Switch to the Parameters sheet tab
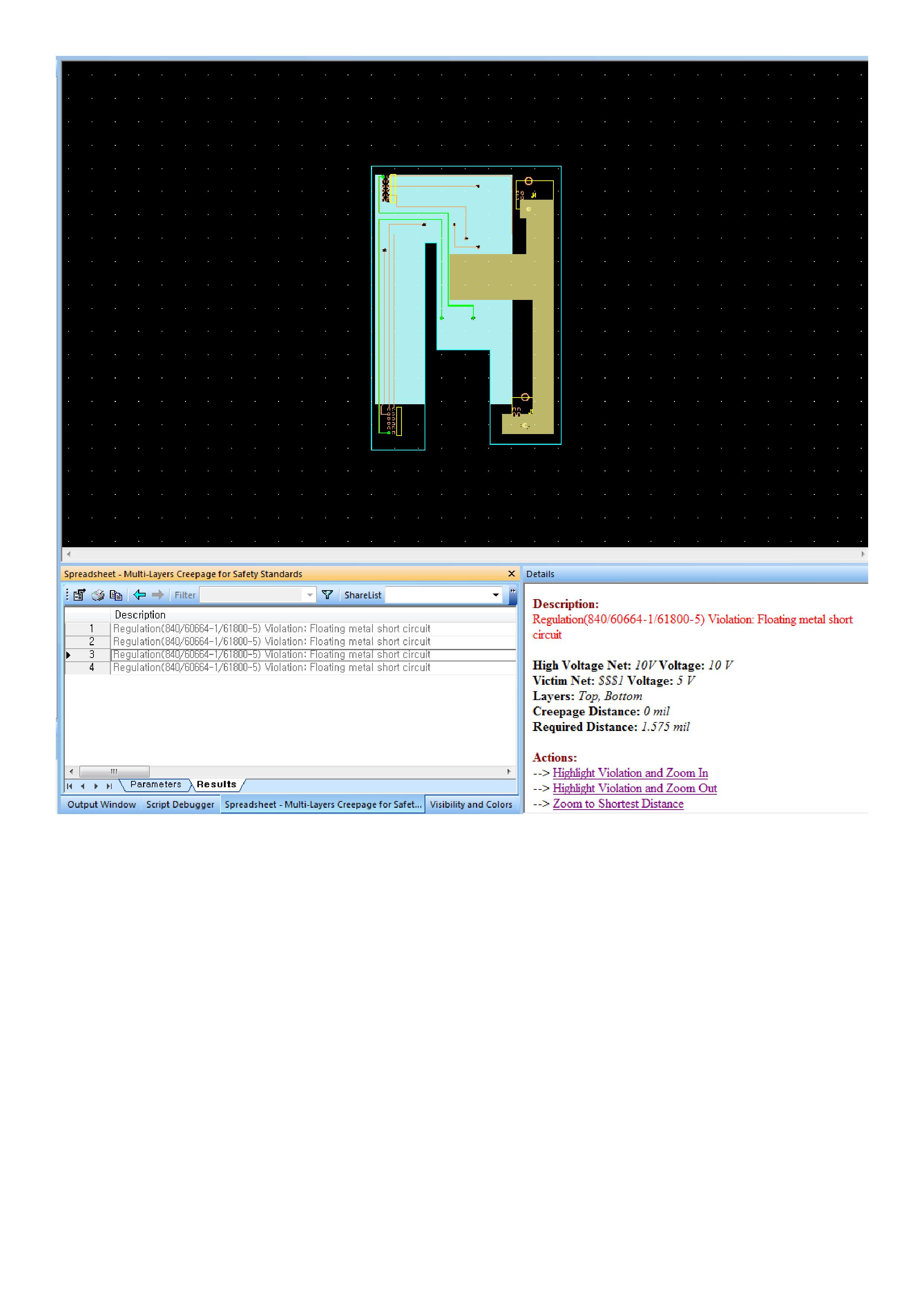 pyautogui.click(x=155, y=784)
